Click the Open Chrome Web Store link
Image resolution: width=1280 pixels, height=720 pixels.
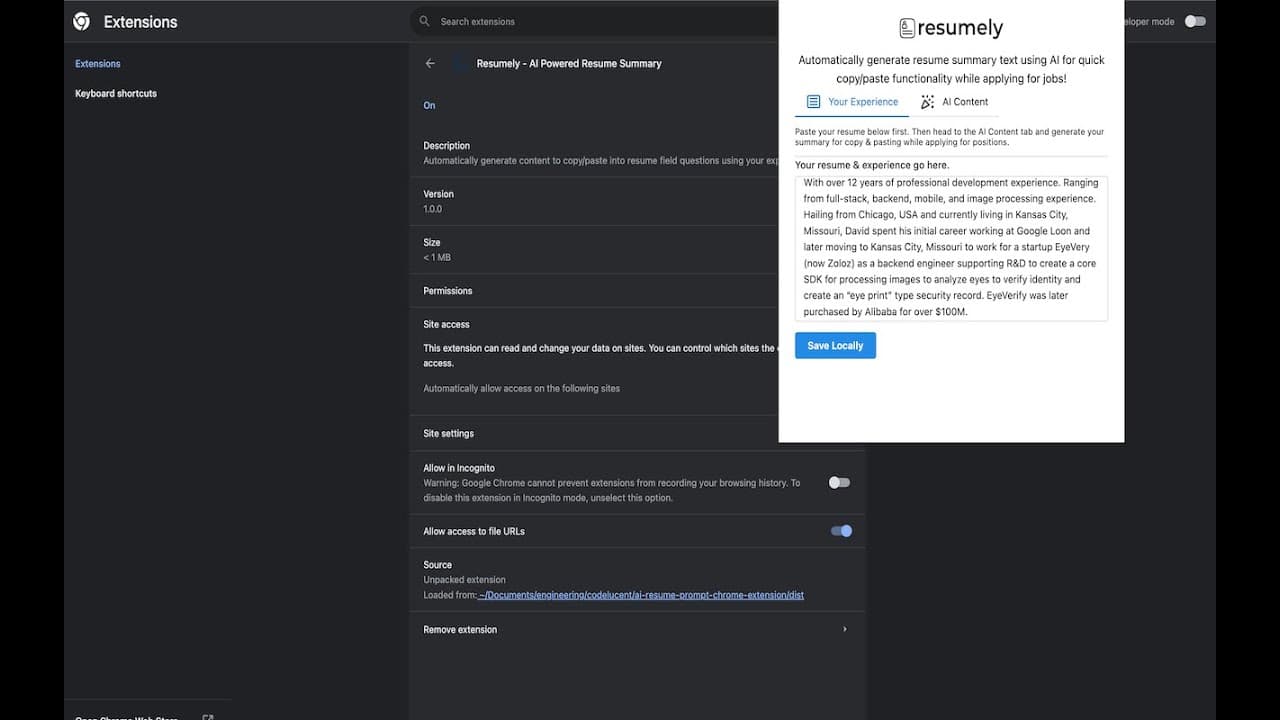pos(127,717)
